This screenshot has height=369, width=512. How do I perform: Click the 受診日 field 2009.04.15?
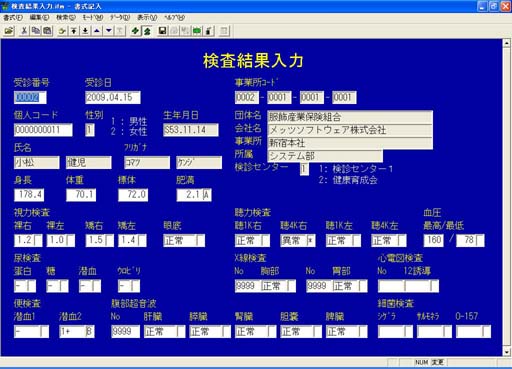[x=113, y=97]
